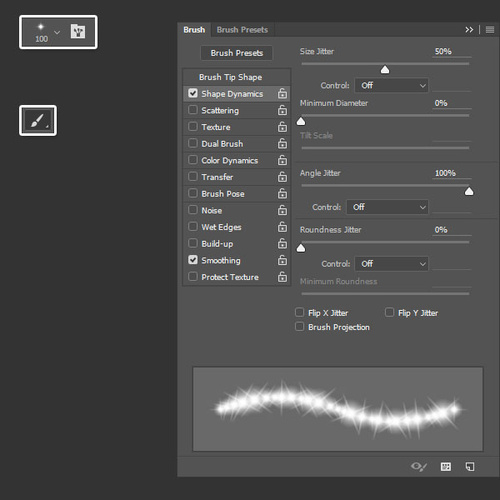Select the Brush tool icon
500x500 pixels.
click(x=38, y=120)
